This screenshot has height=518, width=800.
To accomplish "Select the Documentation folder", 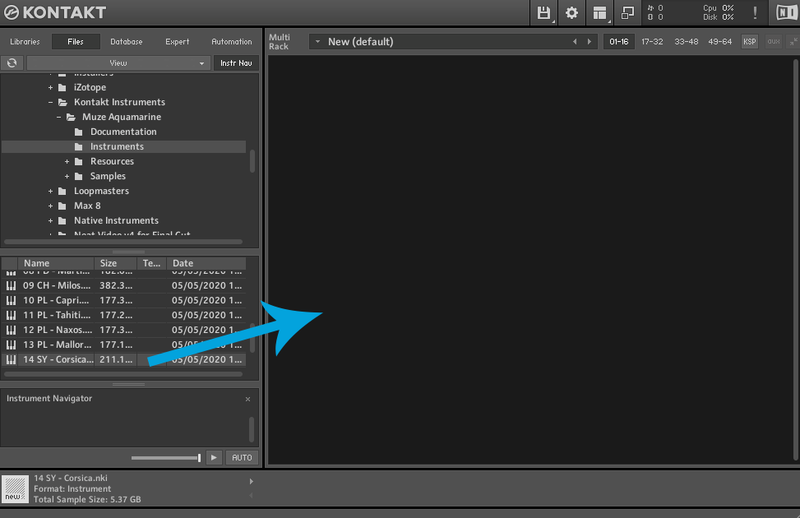I will pos(123,132).
